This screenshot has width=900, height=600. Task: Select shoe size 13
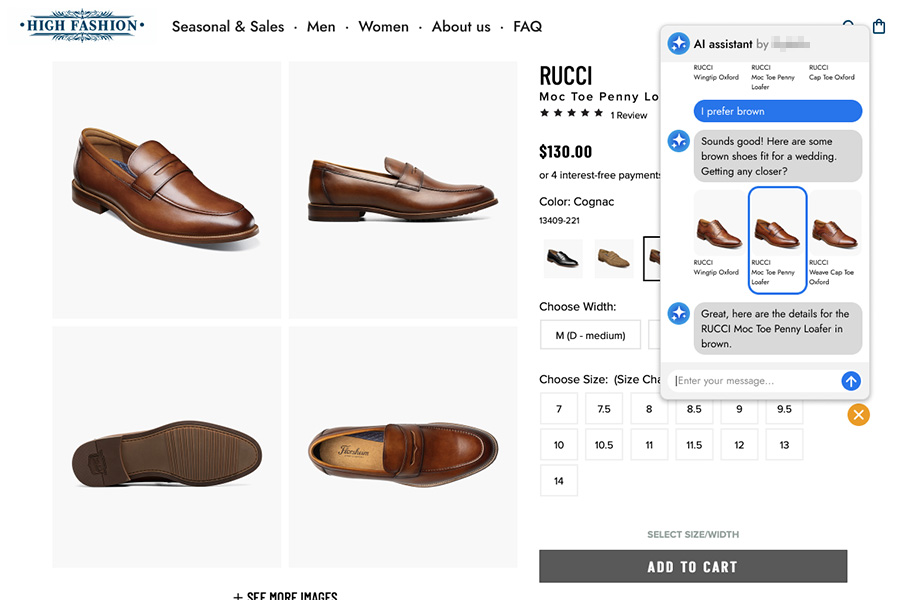click(784, 445)
